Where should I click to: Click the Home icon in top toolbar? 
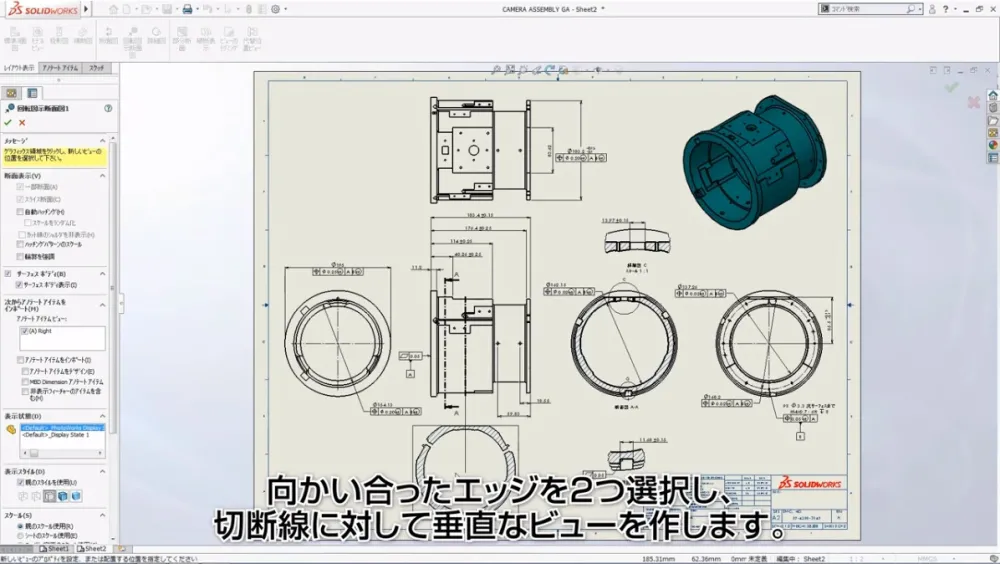113,9
